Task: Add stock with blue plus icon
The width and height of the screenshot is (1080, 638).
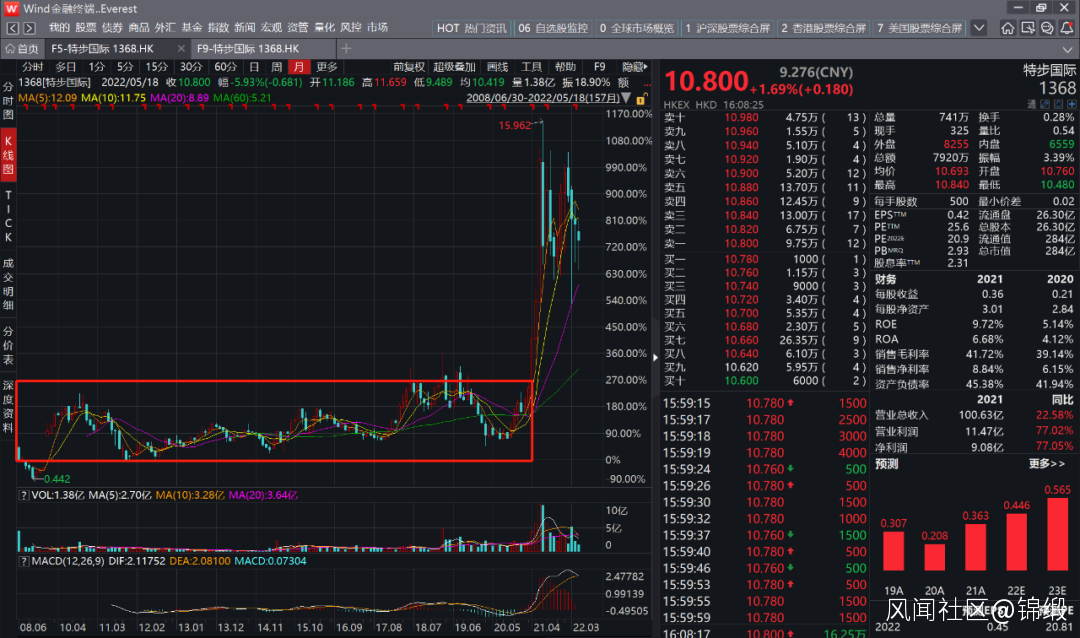Action: 1071,104
